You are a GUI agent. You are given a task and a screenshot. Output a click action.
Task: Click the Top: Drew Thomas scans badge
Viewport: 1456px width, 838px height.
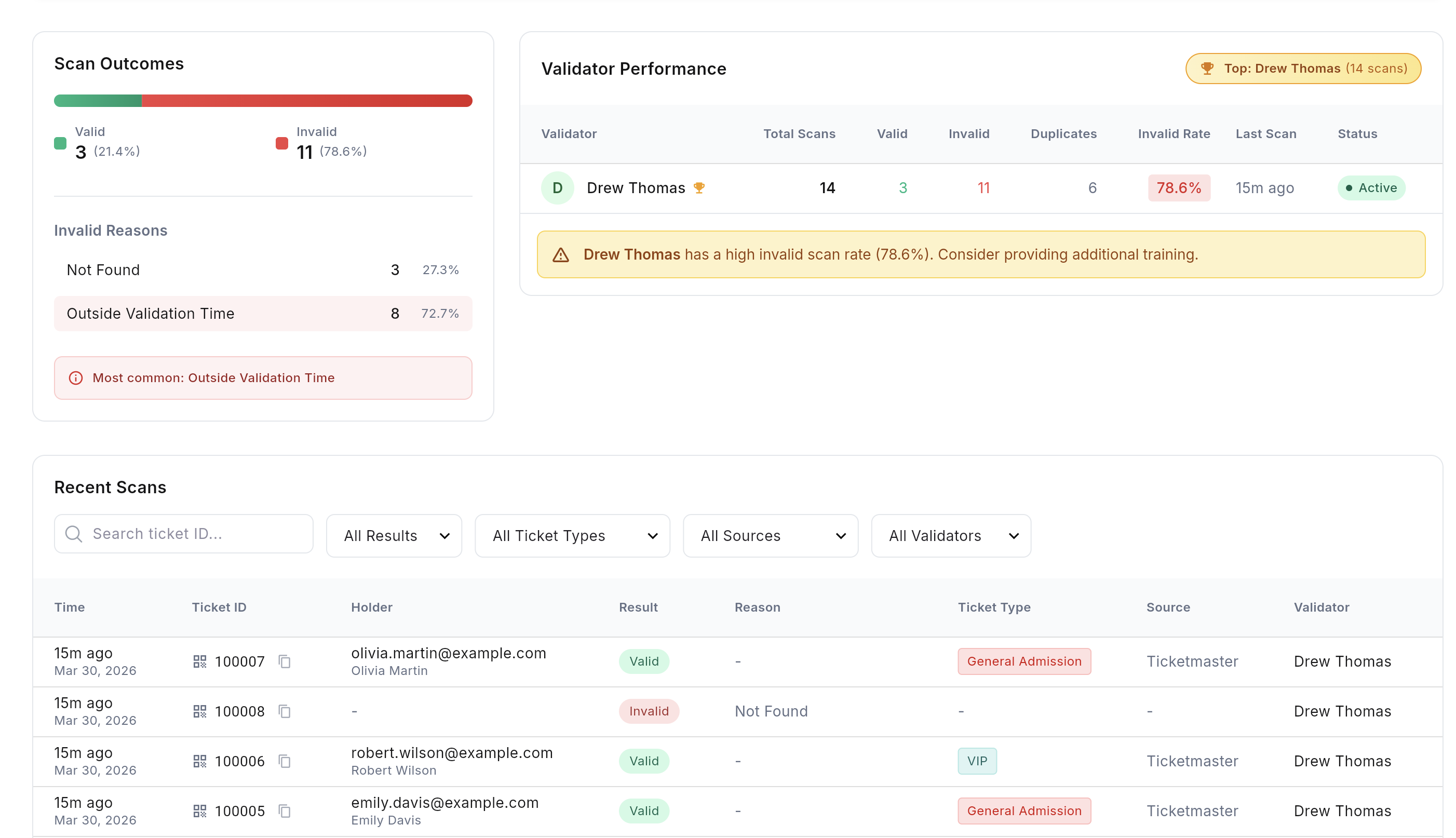tap(1302, 68)
